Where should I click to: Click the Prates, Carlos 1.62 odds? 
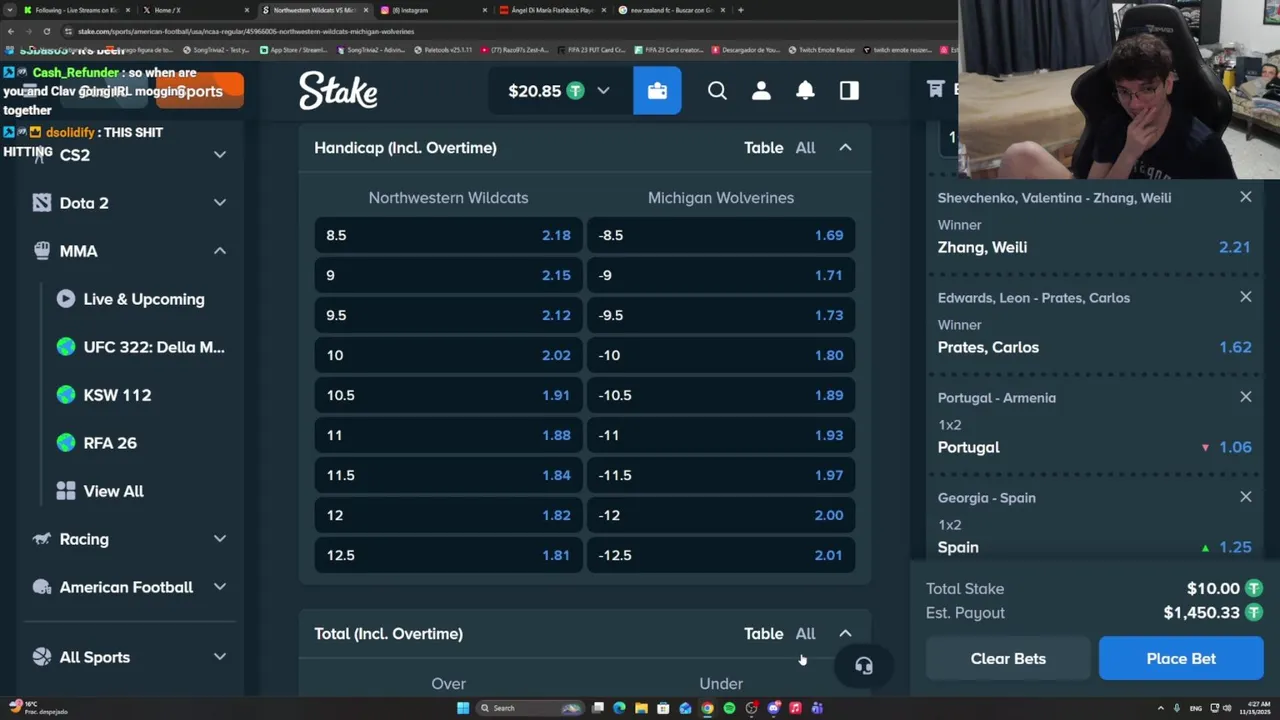tap(1235, 347)
